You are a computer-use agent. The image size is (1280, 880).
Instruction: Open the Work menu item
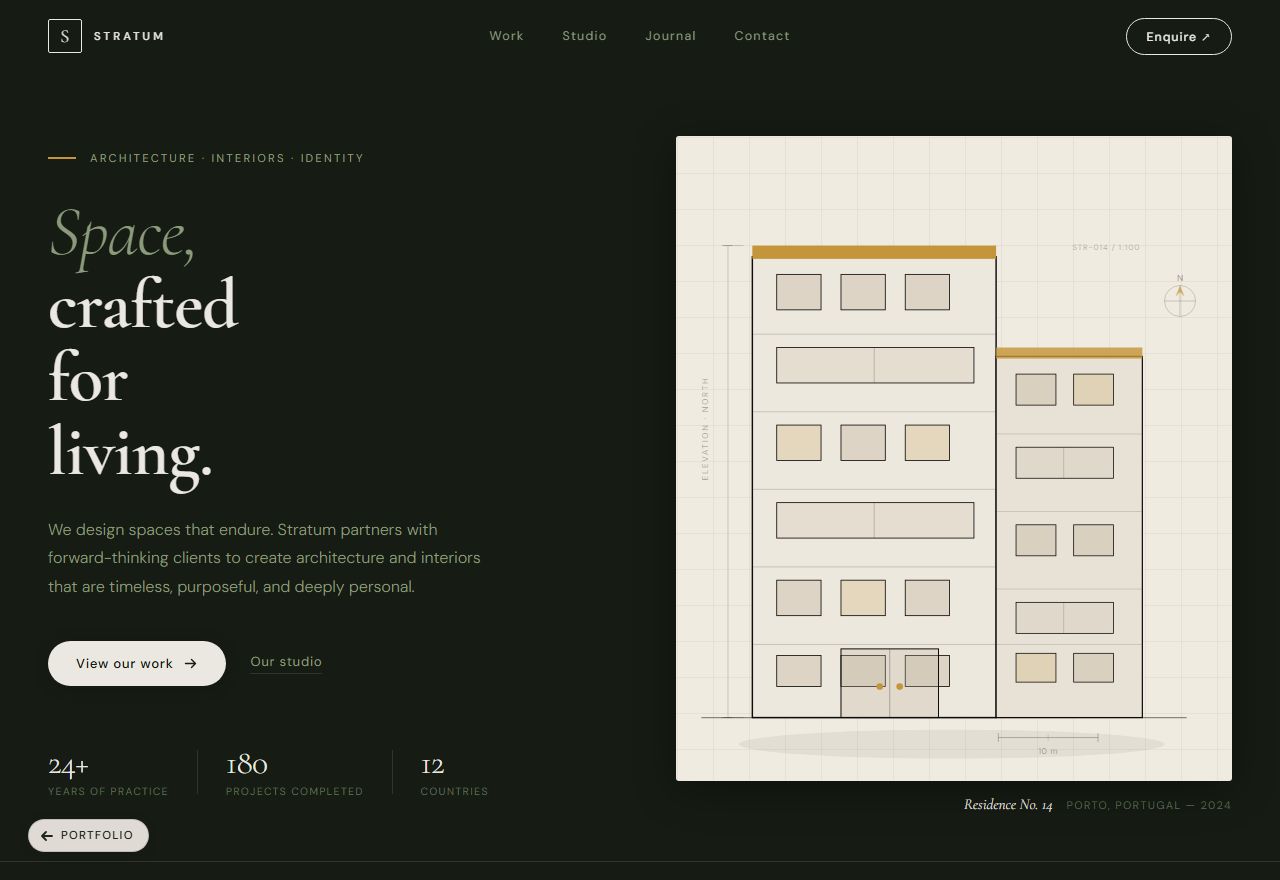(506, 36)
